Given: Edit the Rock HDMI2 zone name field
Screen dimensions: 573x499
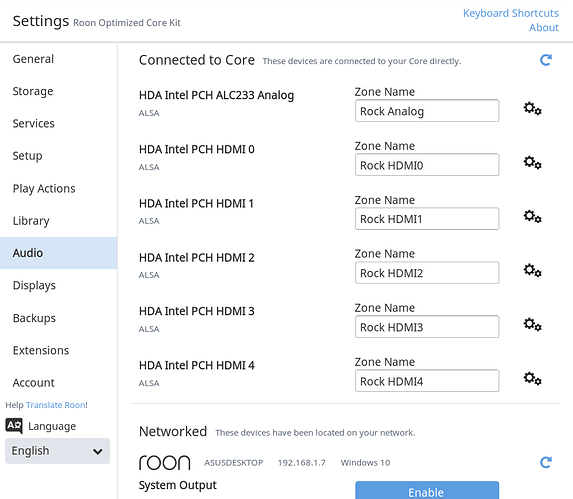Looking at the screenshot, I should point(427,273).
